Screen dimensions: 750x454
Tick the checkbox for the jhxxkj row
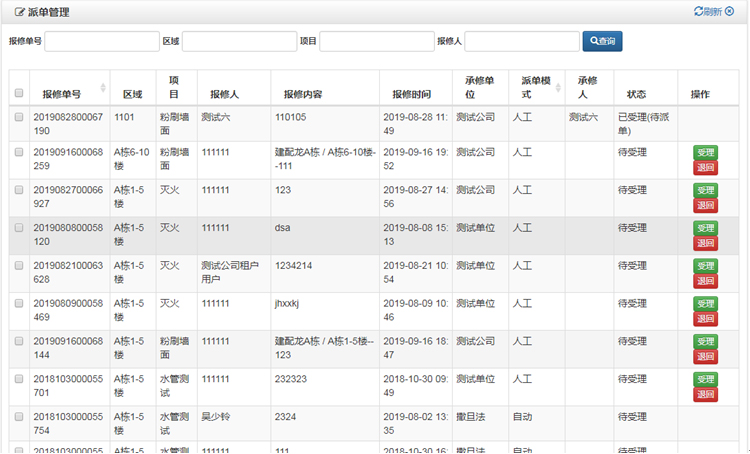(19, 303)
